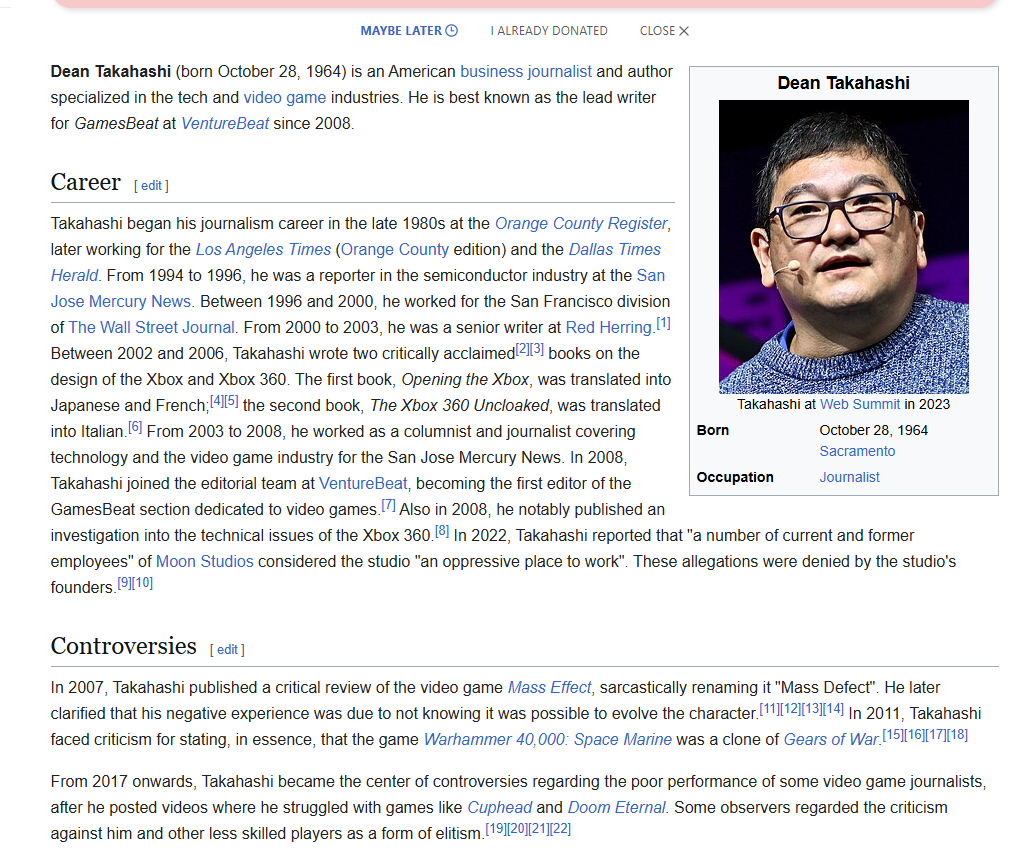Close the donation banner
Viewport: 1029px width, 862px height.
[664, 31]
